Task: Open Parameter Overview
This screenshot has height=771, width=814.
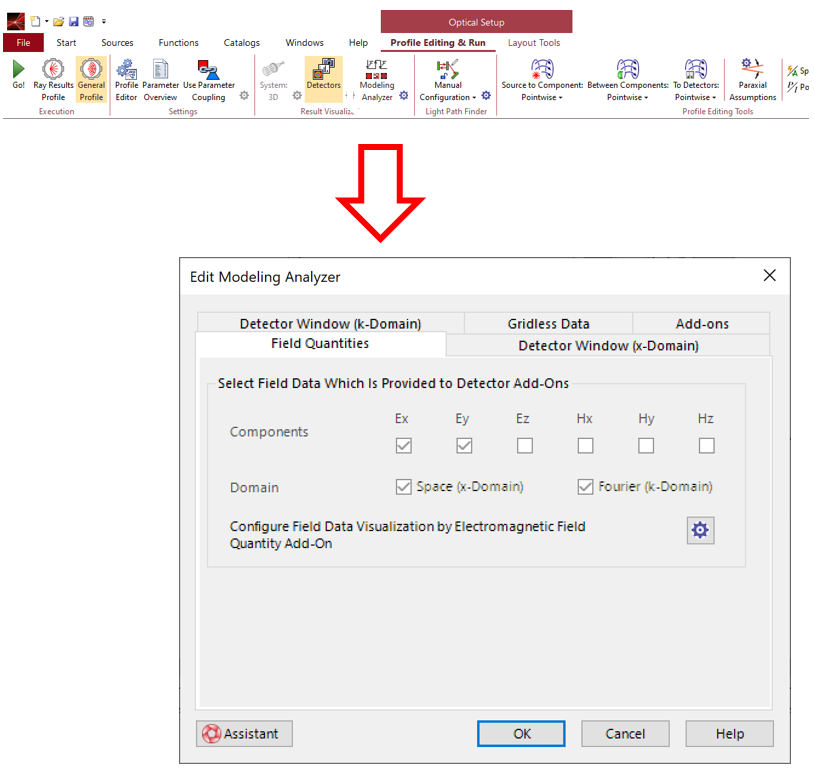Action: coord(160,72)
